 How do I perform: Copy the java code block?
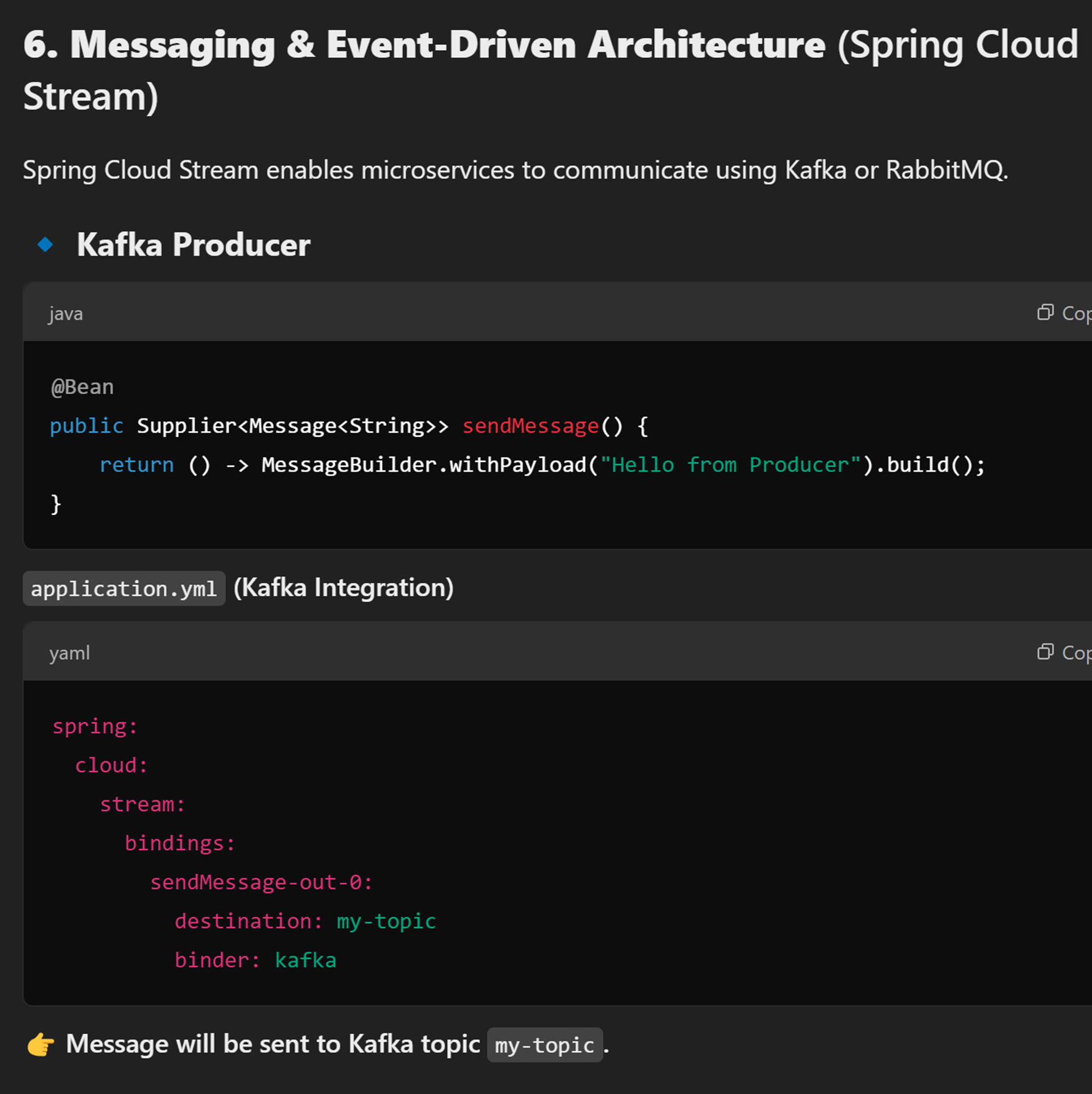point(1064,313)
